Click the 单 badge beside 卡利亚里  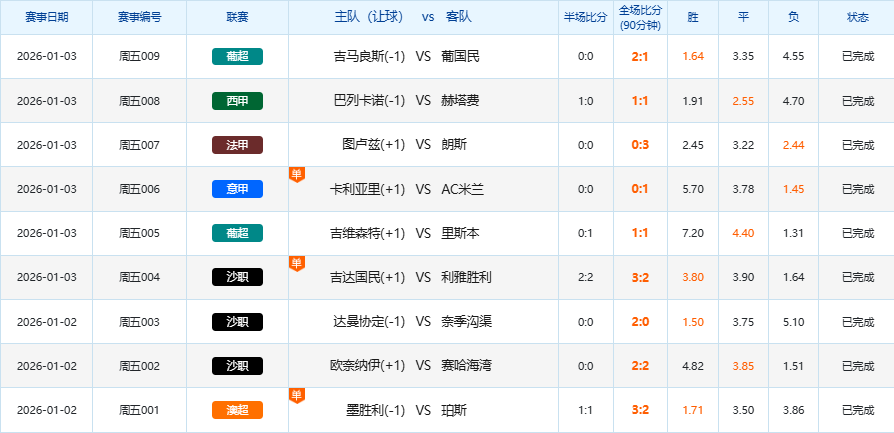click(296, 174)
